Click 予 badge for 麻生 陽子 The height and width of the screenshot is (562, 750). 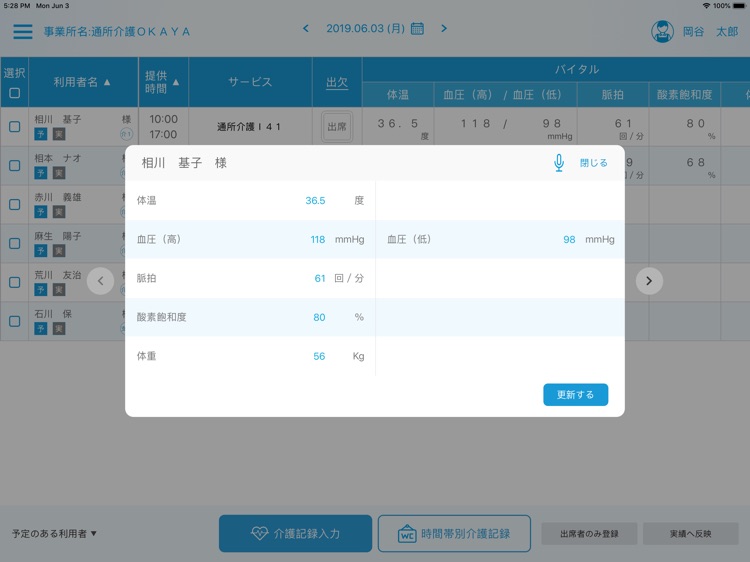pyautogui.click(x=41, y=251)
